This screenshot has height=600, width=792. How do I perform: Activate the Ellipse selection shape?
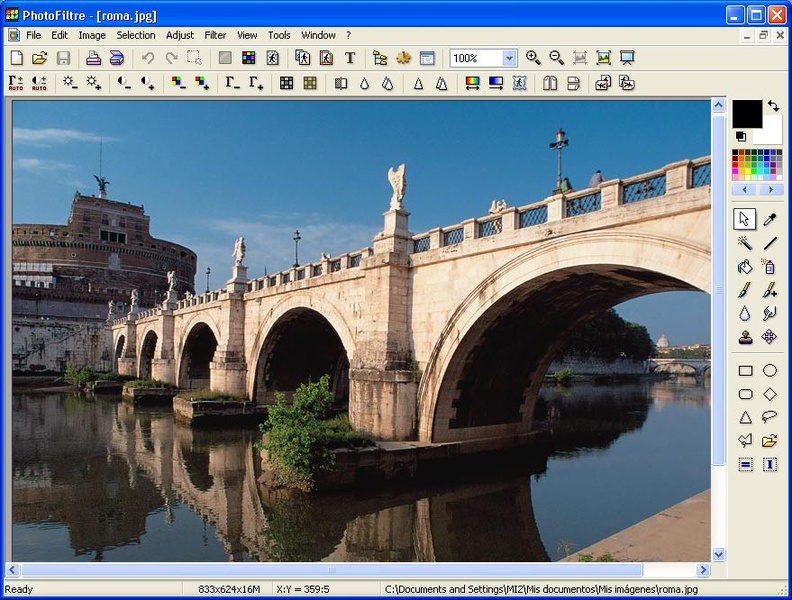click(770, 371)
